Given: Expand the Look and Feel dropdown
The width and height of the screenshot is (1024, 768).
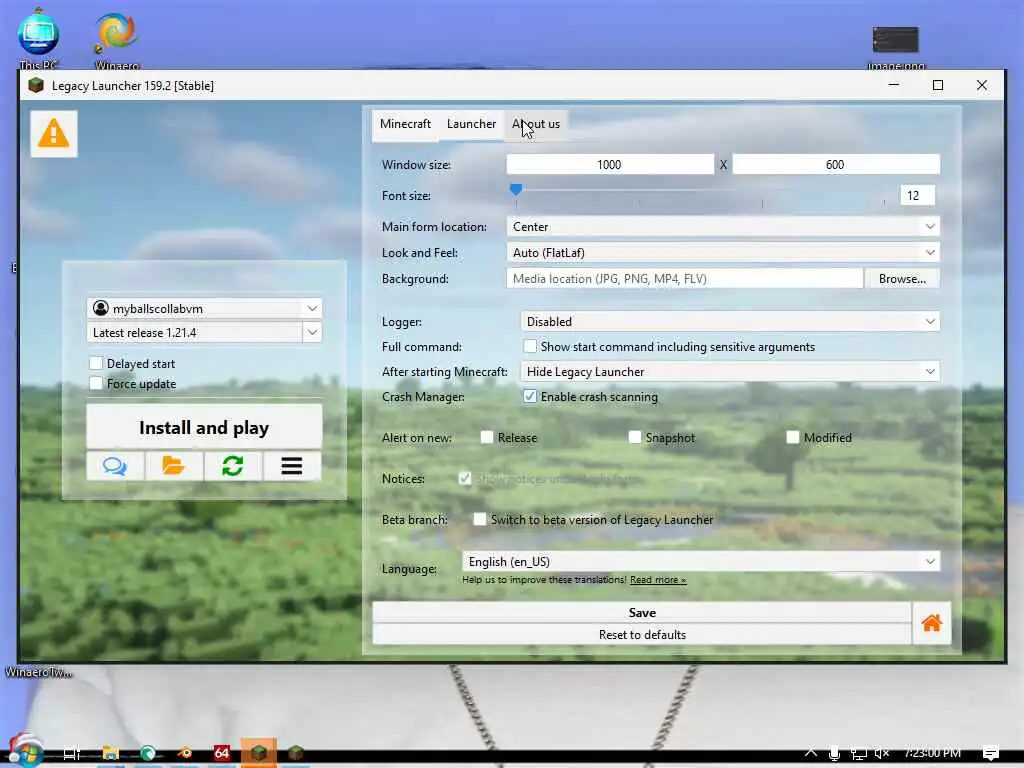Looking at the screenshot, I should (x=723, y=253).
